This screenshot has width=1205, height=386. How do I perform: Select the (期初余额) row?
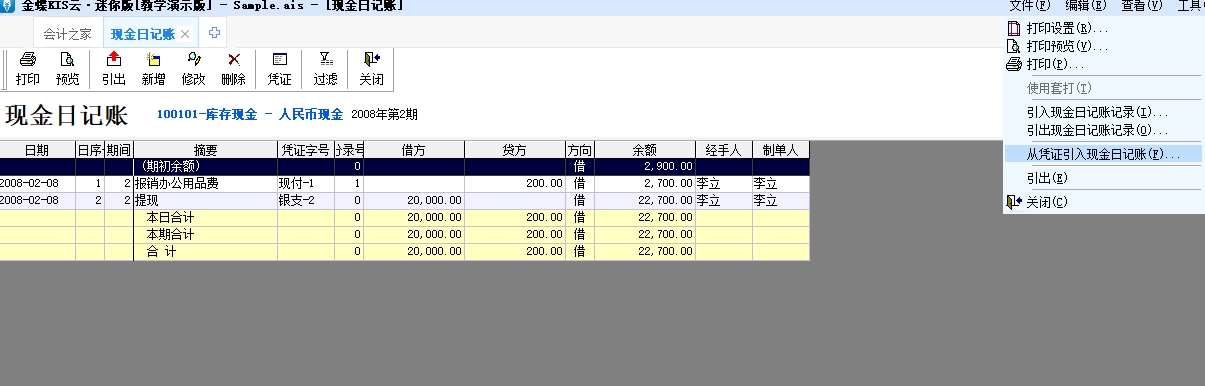(404, 167)
